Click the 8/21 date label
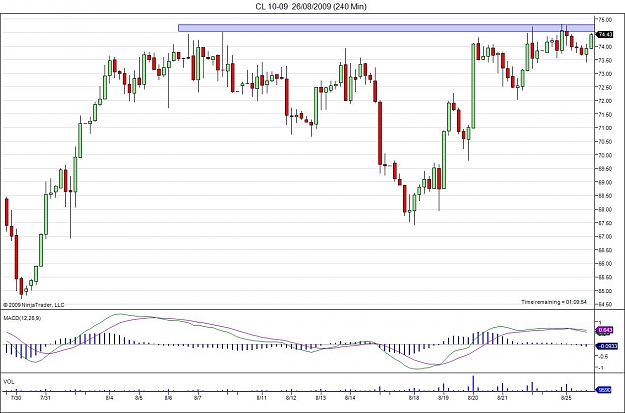This screenshot has height=413, width=625. (x=502, y=398)
